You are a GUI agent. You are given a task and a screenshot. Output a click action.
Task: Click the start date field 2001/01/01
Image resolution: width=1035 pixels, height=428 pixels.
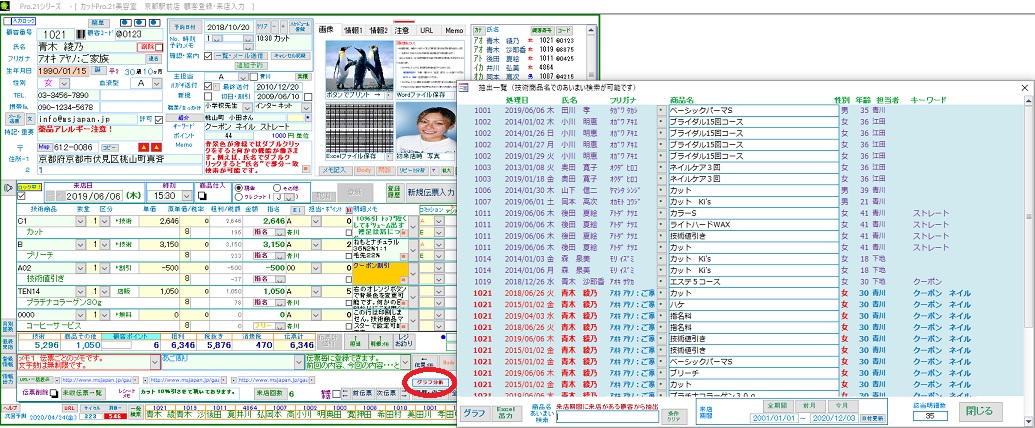click(774, 418)
